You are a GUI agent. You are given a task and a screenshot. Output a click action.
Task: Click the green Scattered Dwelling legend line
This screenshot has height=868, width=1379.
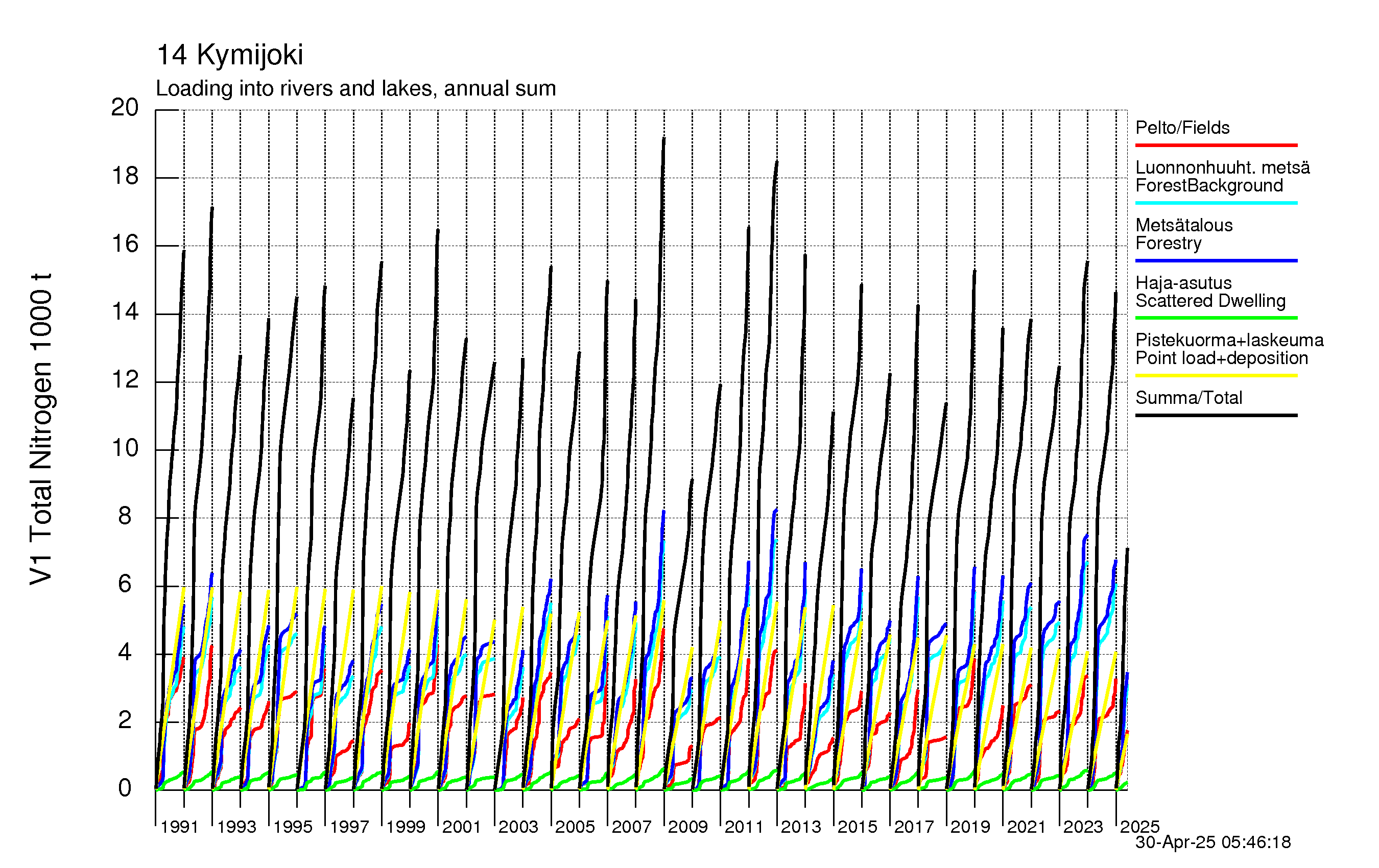pyautogui.click(x=1217, y=318)
